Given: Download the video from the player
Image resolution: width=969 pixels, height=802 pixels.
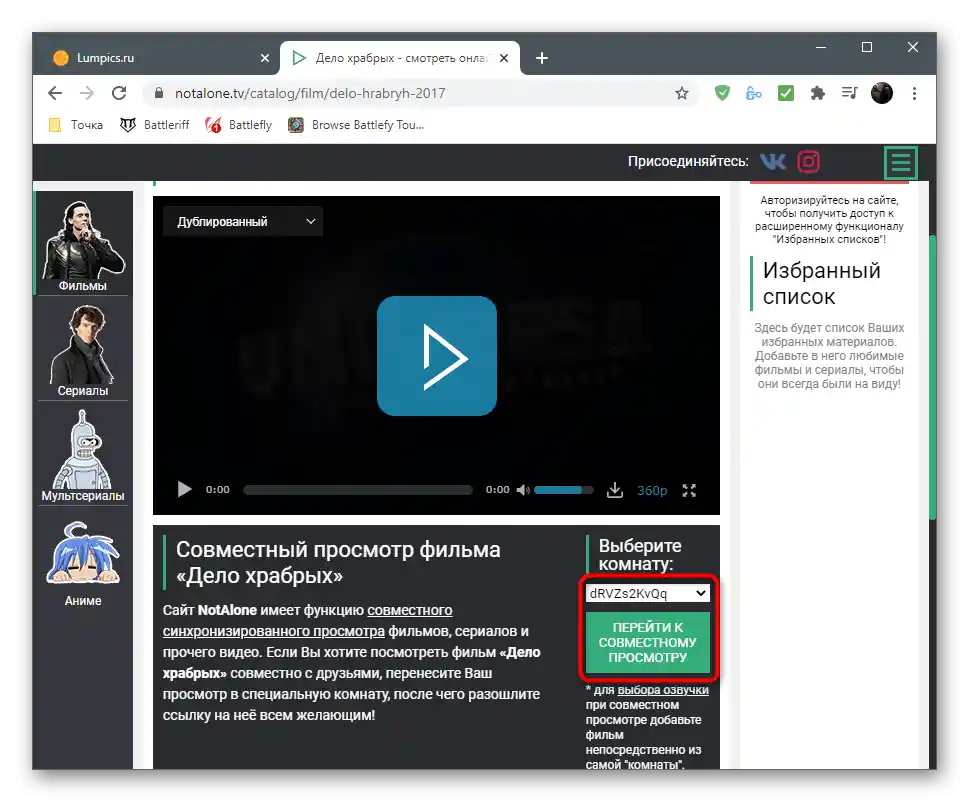Looking at the screenshot, I should coord(614,490).
